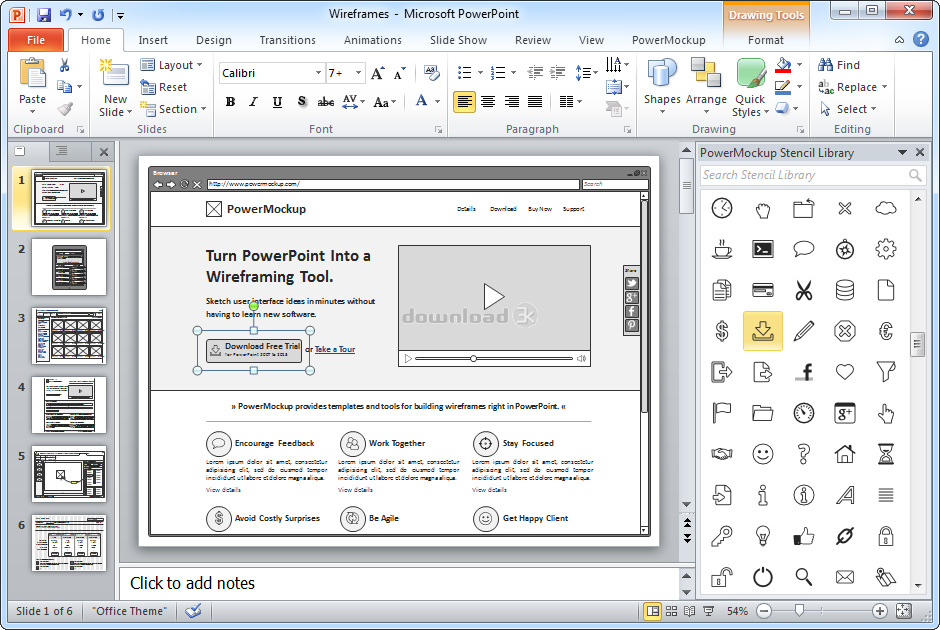The height and width of the screenshot is (630, 940).
Task: Open the Shapes gallery
Action: pyautogui.click(x=662, y=84)
